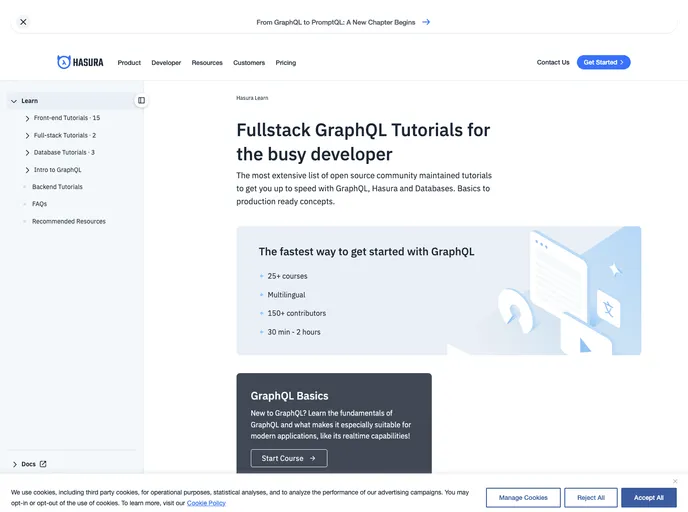The width and height of the screenshot is (688, 512).
Task: Expand the Docs section chevron
Action: 14,464
